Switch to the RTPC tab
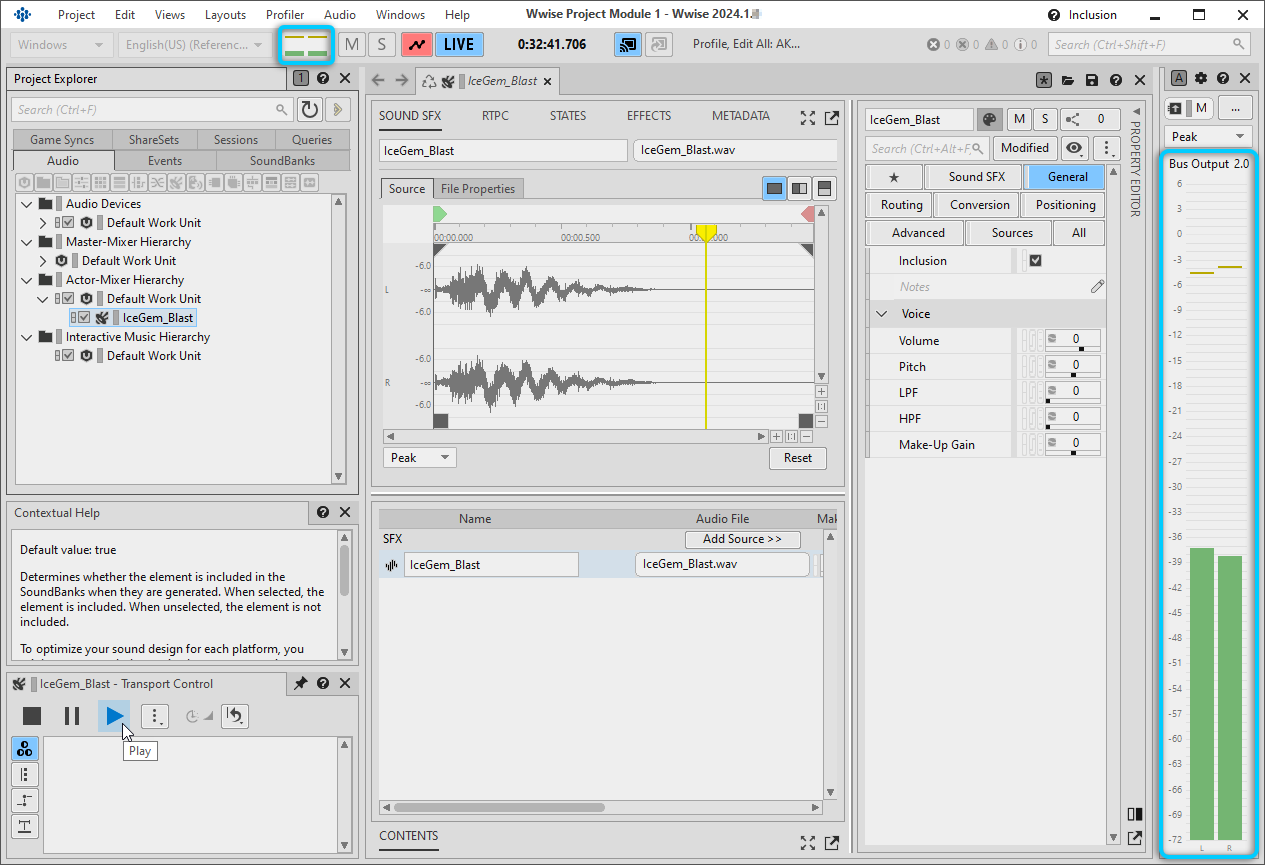This screenshot has width=1265, height=865. [x=495, y=116]
